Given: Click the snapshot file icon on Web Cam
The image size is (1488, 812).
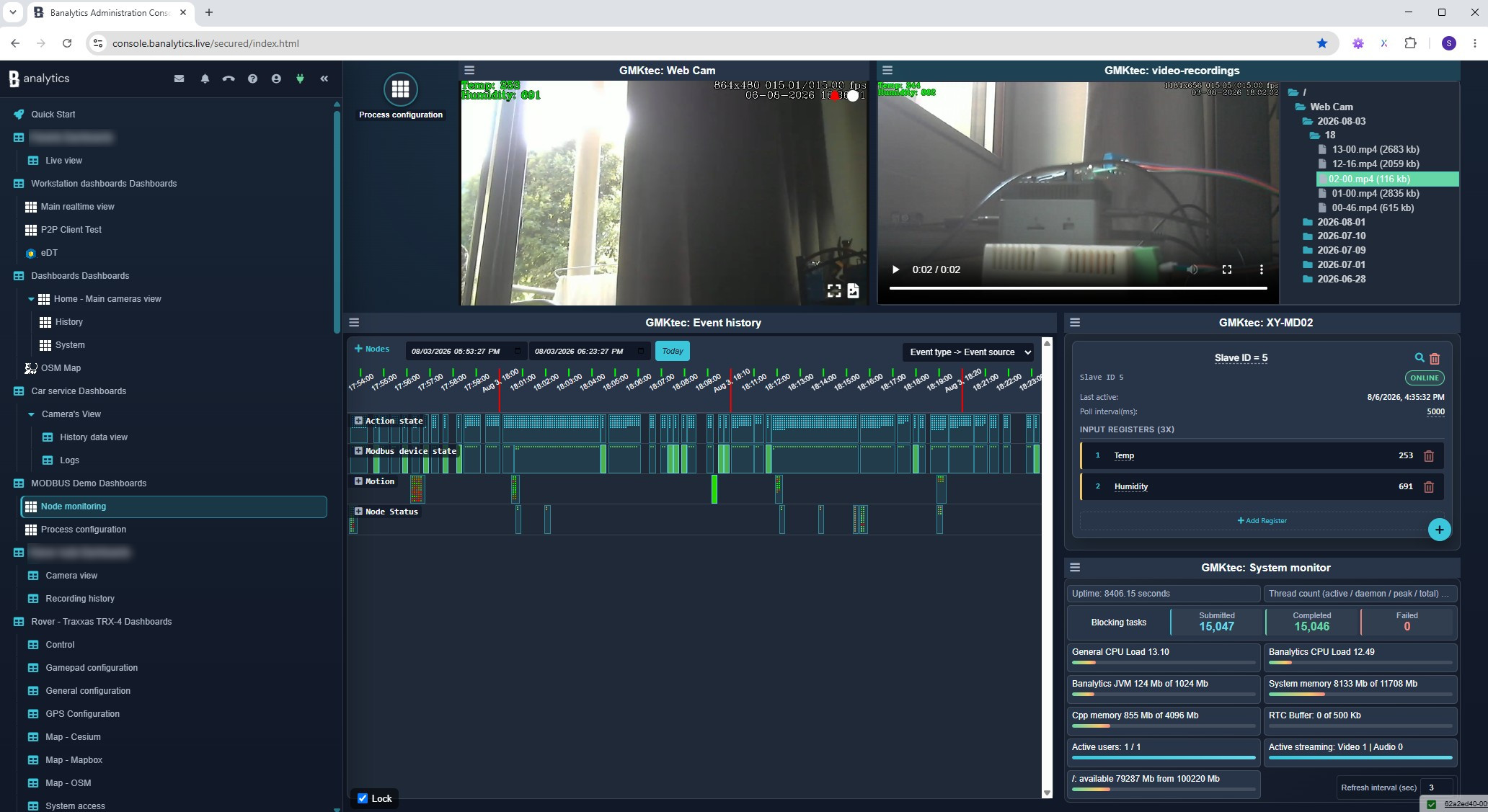Looking at the screenshot, I should (854, 290).
